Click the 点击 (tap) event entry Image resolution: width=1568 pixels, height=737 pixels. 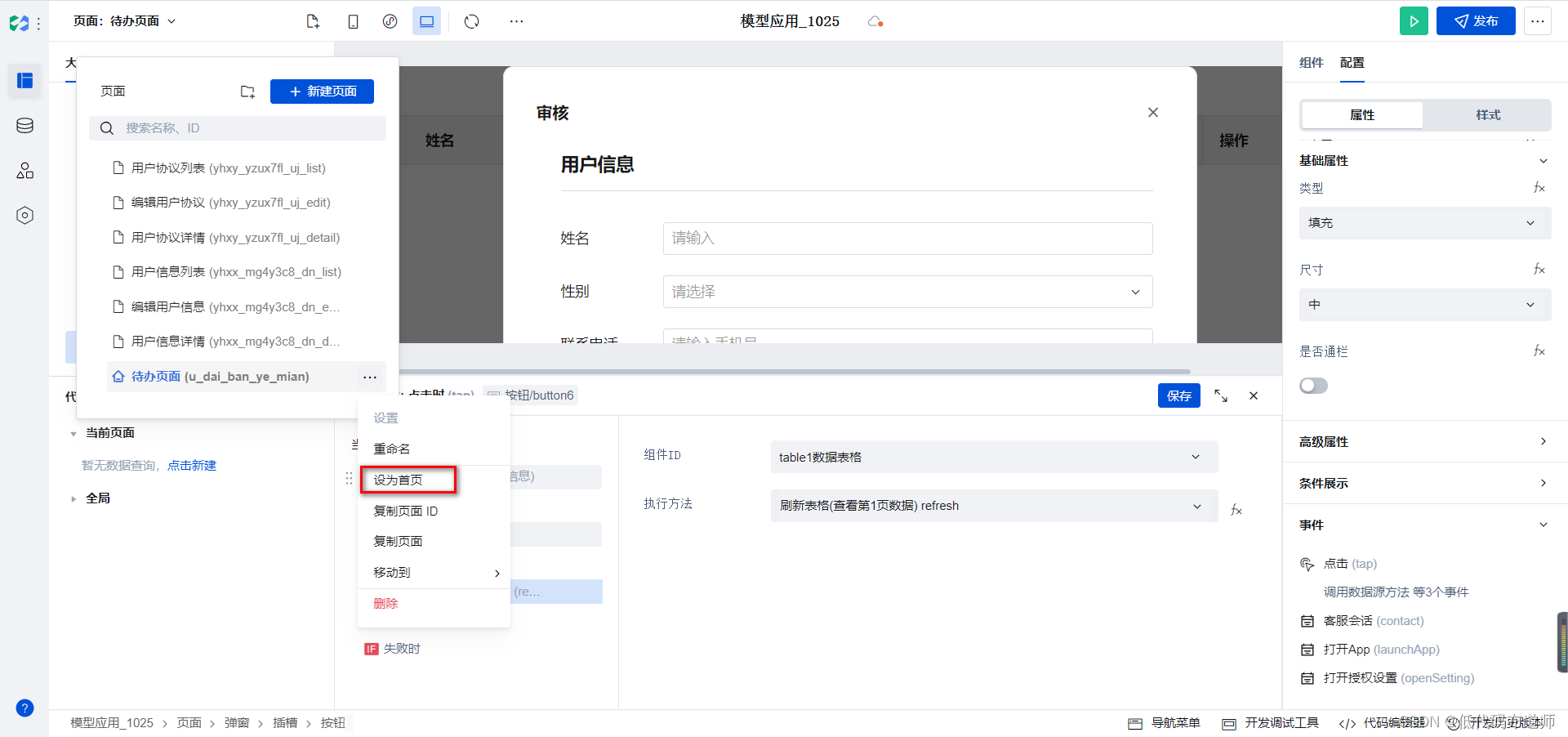click(x=1350, y=564)
